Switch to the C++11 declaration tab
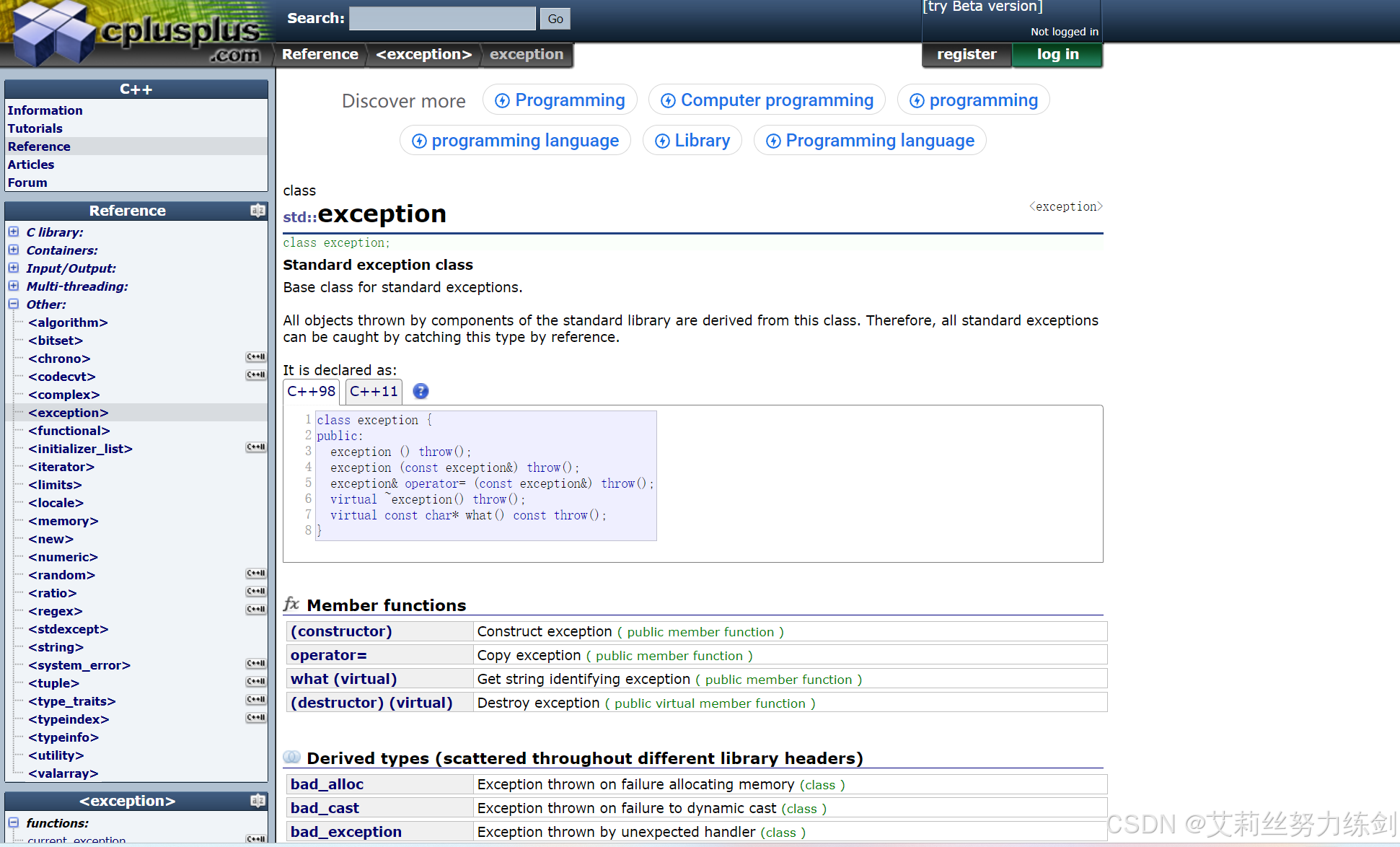This screenshot has width=1400, height=847. 374,391
